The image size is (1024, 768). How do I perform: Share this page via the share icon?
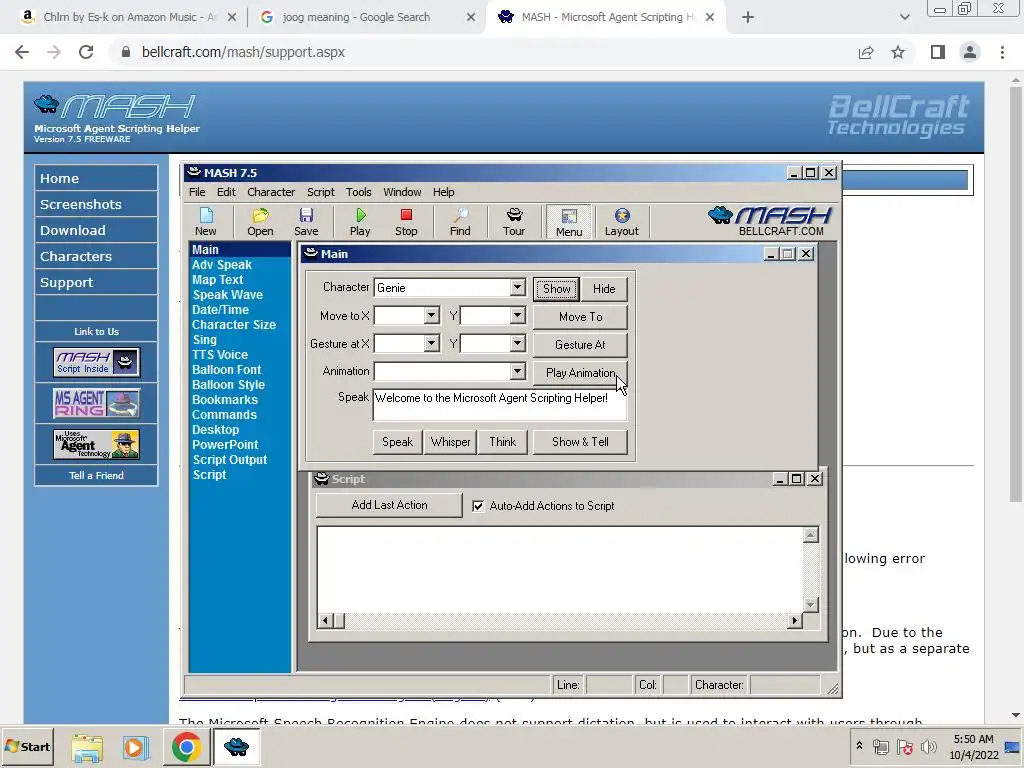point(866,52)
